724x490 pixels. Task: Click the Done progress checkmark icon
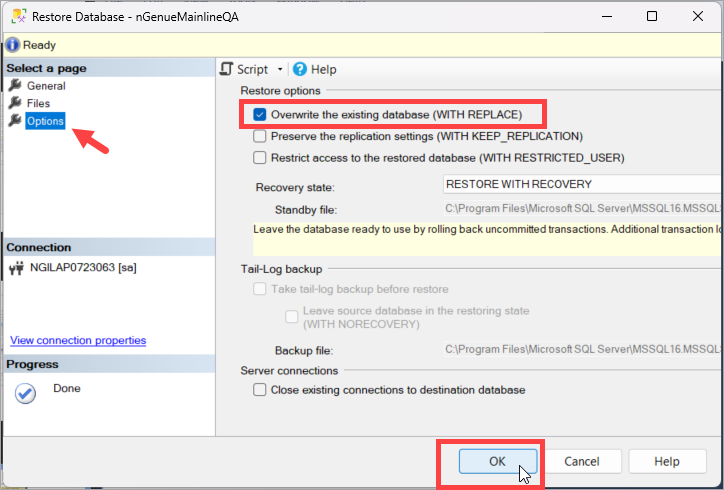point(25,393)
